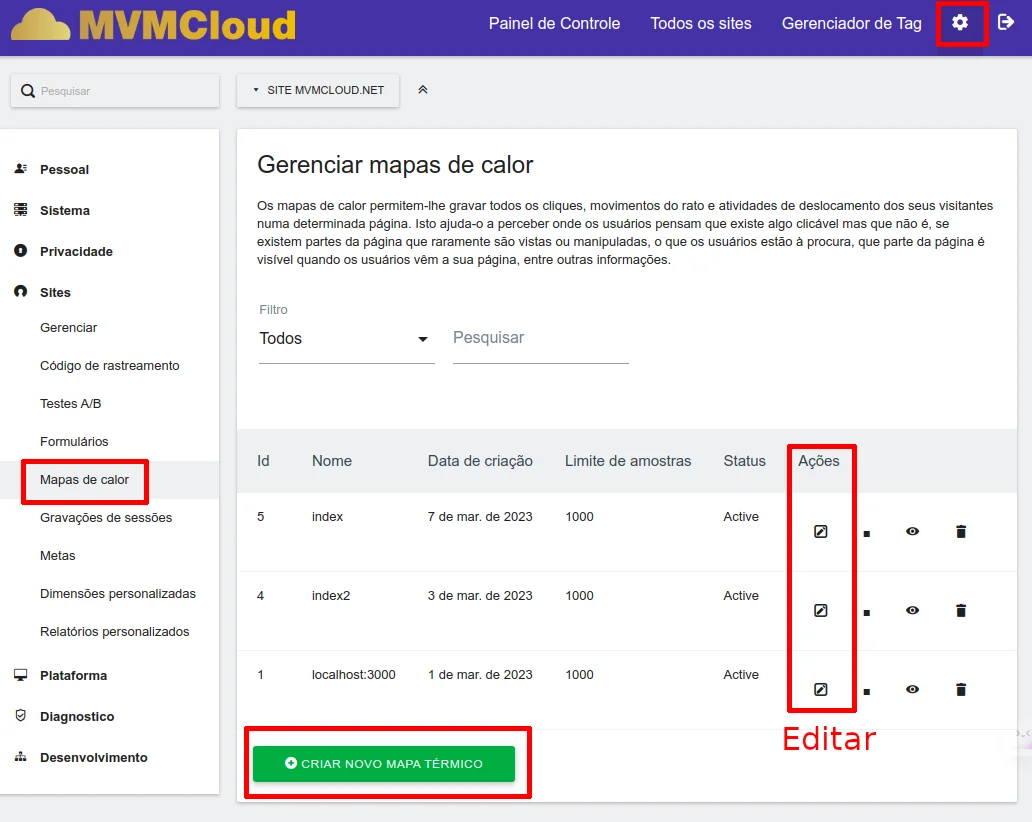Edit the localhost:3000 heatmap

click(x=820, y=690)
